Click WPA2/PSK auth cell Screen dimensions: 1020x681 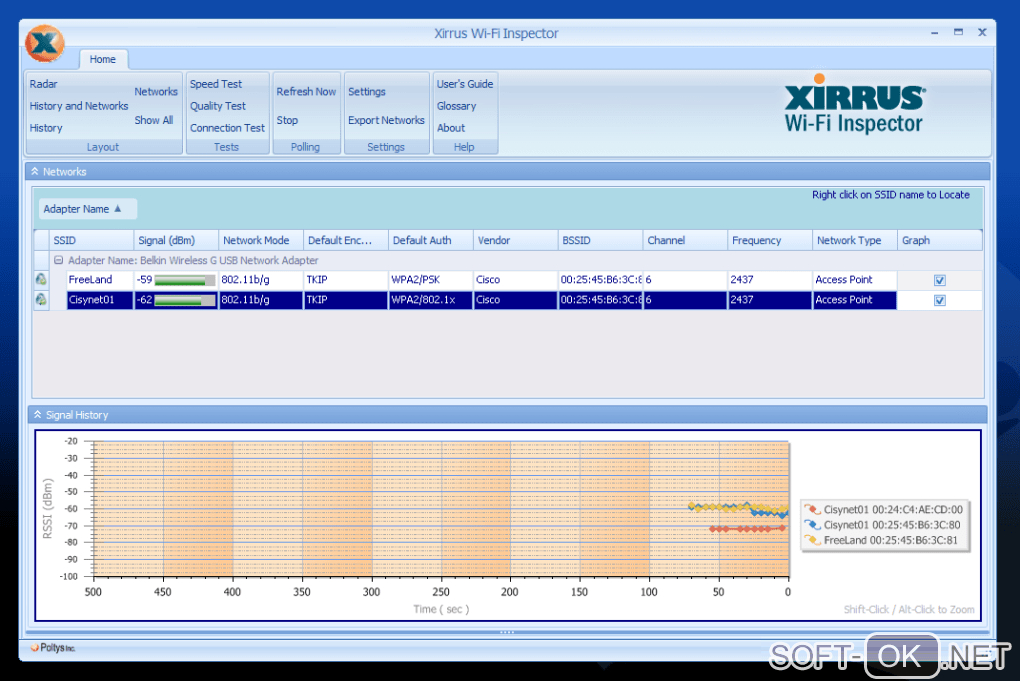(x=431, y=280)
